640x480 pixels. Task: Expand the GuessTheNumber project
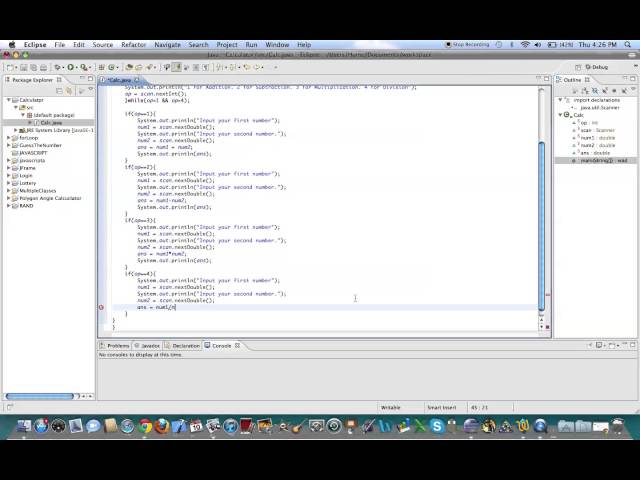9,145
